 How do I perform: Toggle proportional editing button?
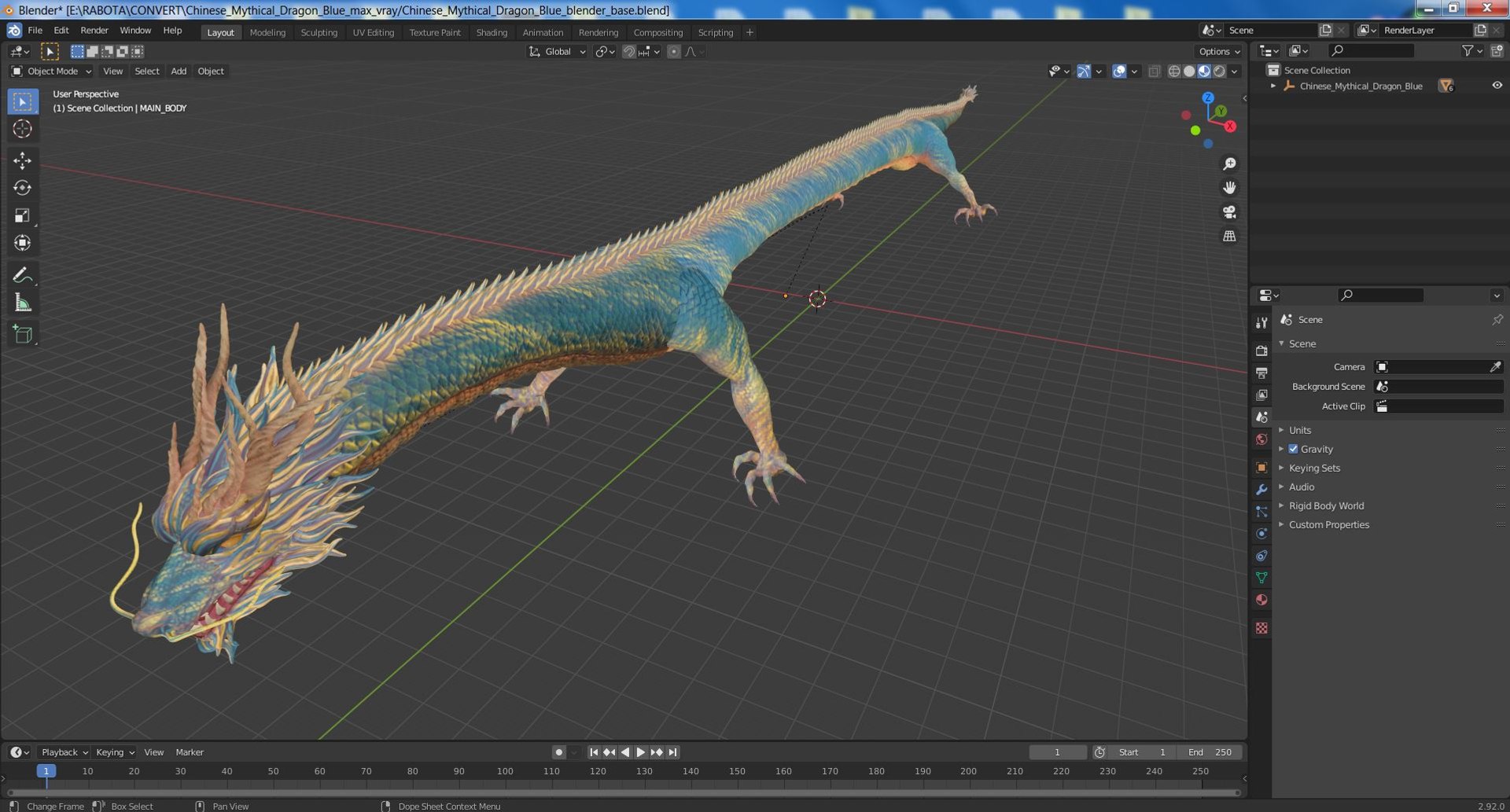674,52
